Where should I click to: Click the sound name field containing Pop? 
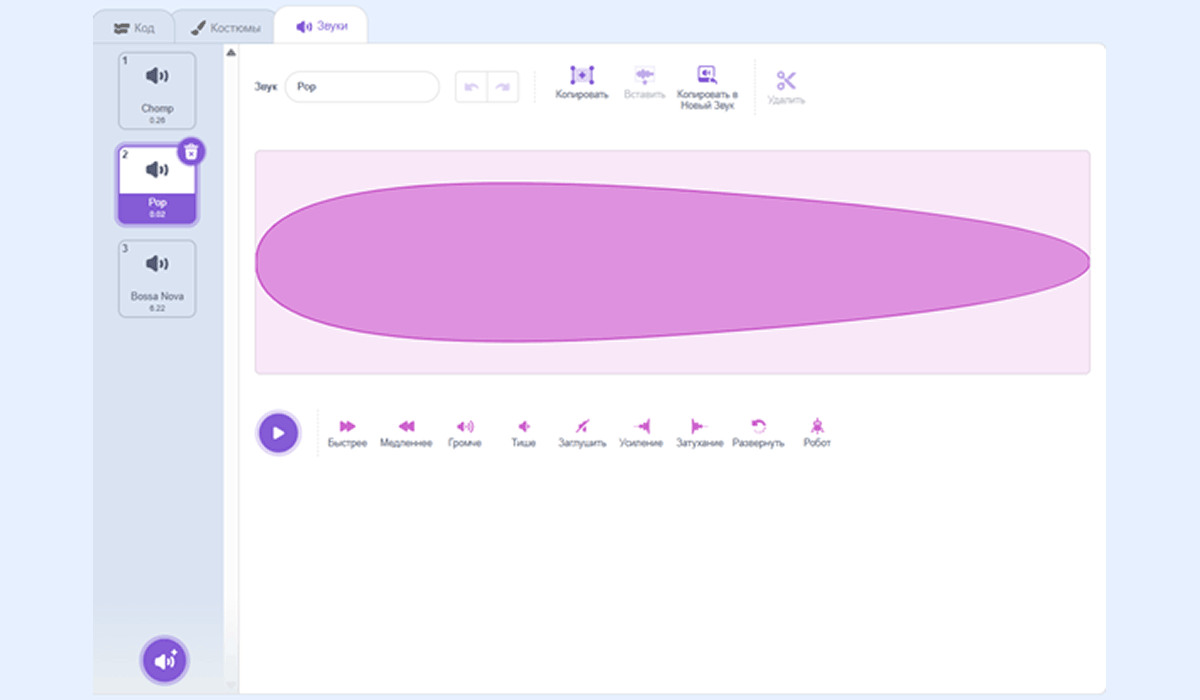coord(362,87)
